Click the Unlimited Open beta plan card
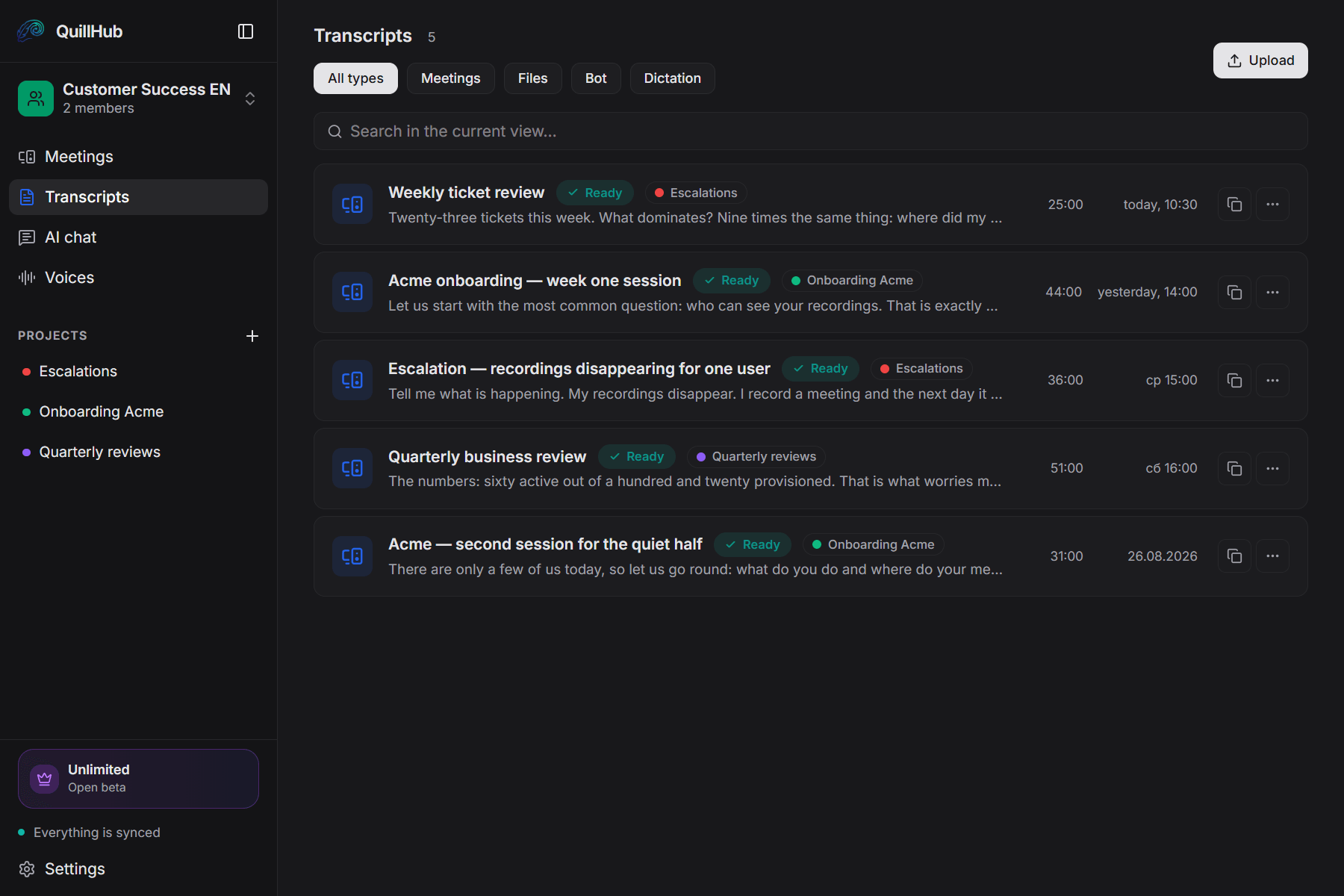This screenshot has height=896, width=1344. click(138, 779)
